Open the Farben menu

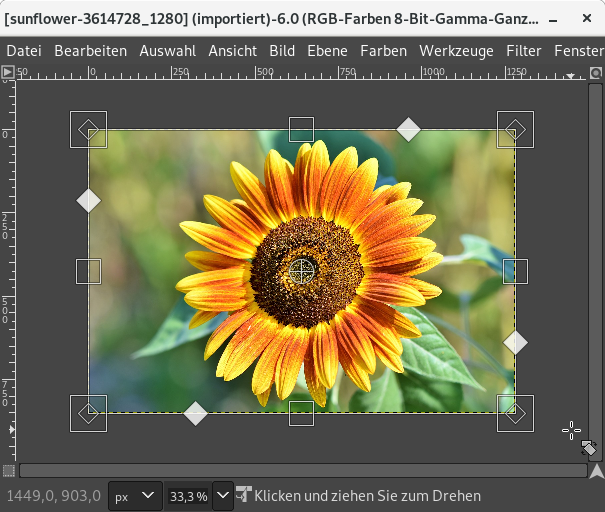coord(383,51)
